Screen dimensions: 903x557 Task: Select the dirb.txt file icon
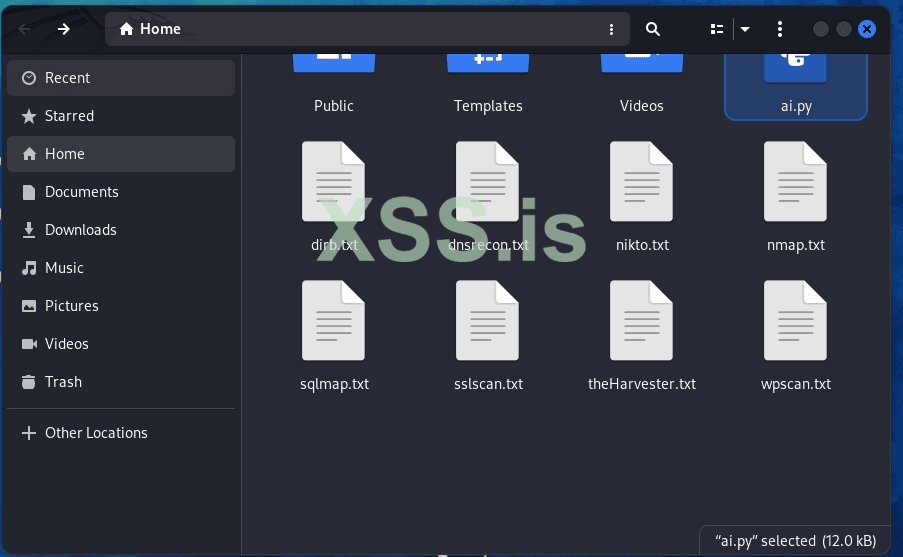pos(333,181)
